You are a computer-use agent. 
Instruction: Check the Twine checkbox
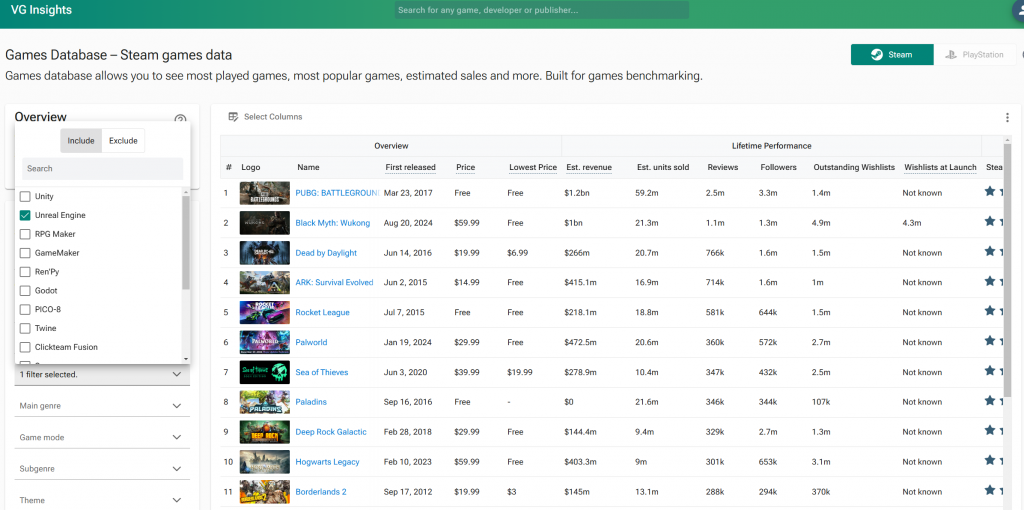tap(25, 328)
